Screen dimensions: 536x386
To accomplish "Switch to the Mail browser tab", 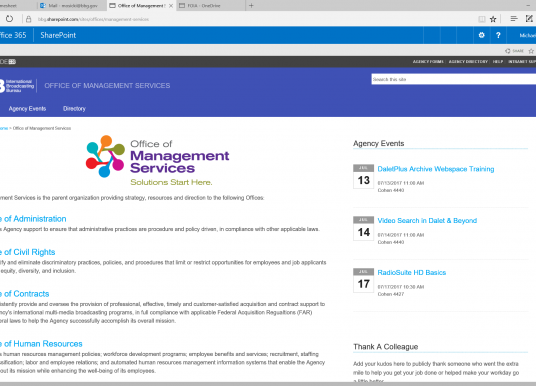I will pyautogui.click(x=72, y=5).
